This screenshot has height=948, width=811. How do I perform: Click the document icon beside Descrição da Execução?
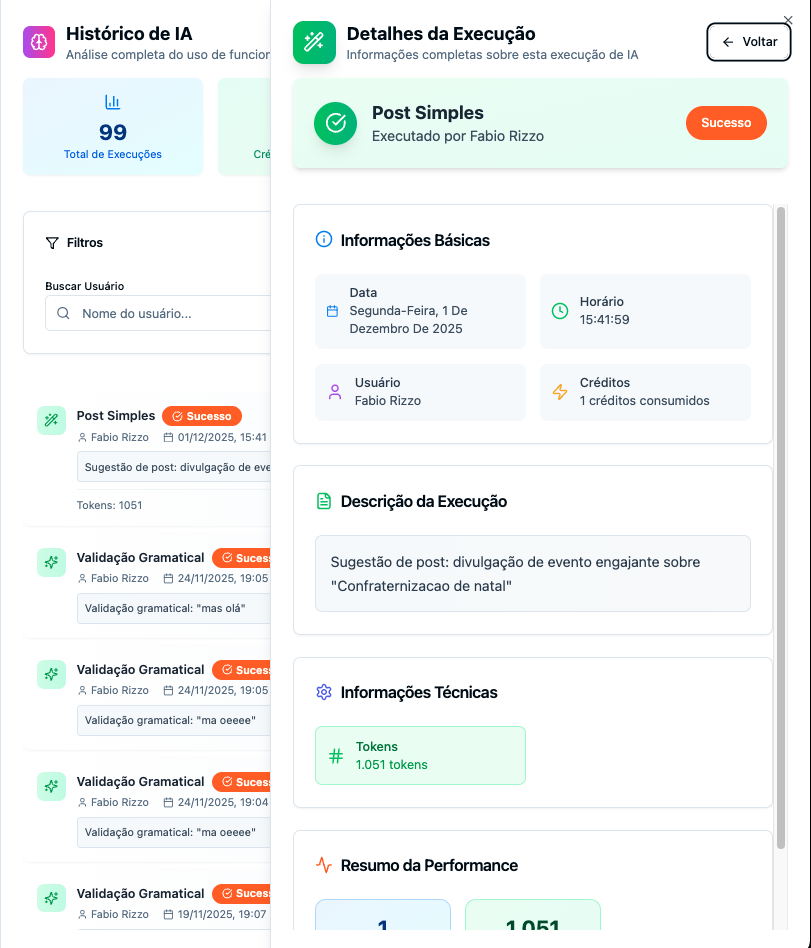pyautogui.click(x=323, y=501)
